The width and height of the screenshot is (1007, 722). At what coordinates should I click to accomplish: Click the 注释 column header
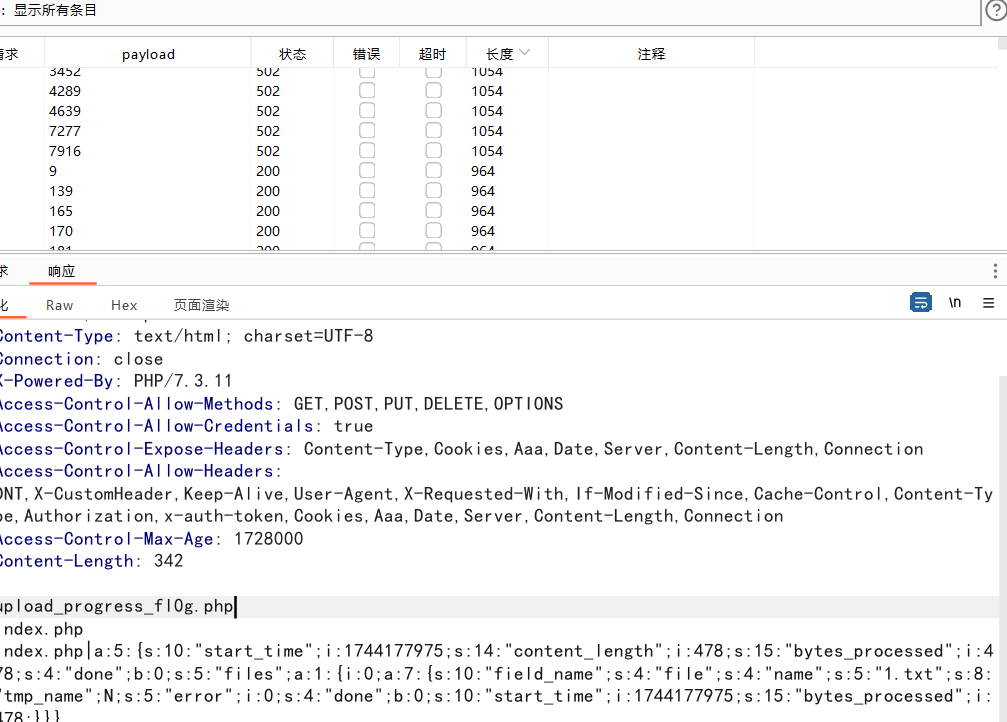[651, 54]
